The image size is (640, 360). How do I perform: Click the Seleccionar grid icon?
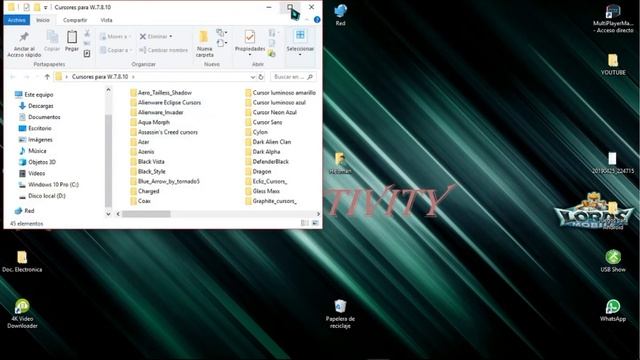pyautogui.click(x=300, y=36)
